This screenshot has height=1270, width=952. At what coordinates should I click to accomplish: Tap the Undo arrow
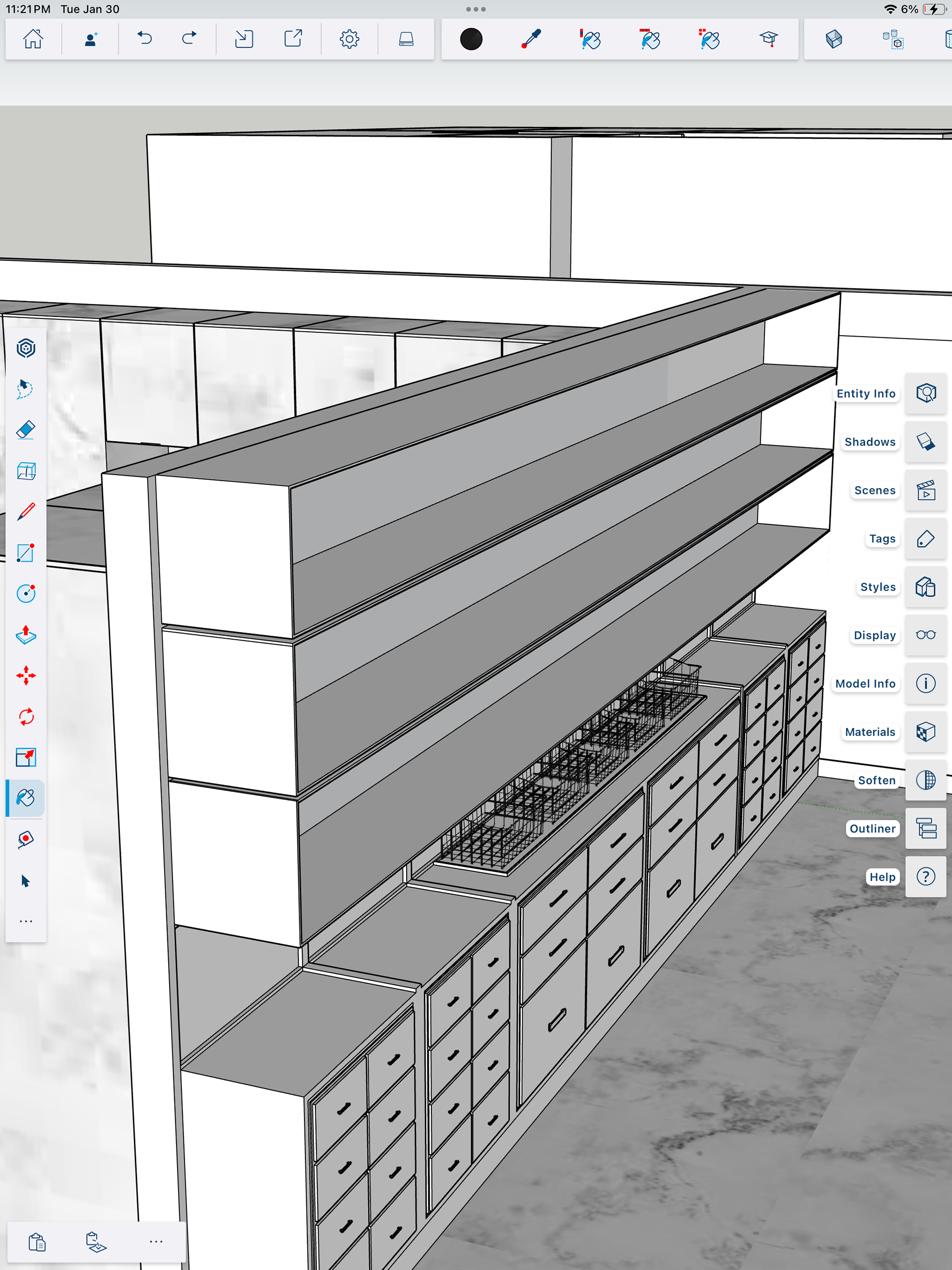click(145, 39)
